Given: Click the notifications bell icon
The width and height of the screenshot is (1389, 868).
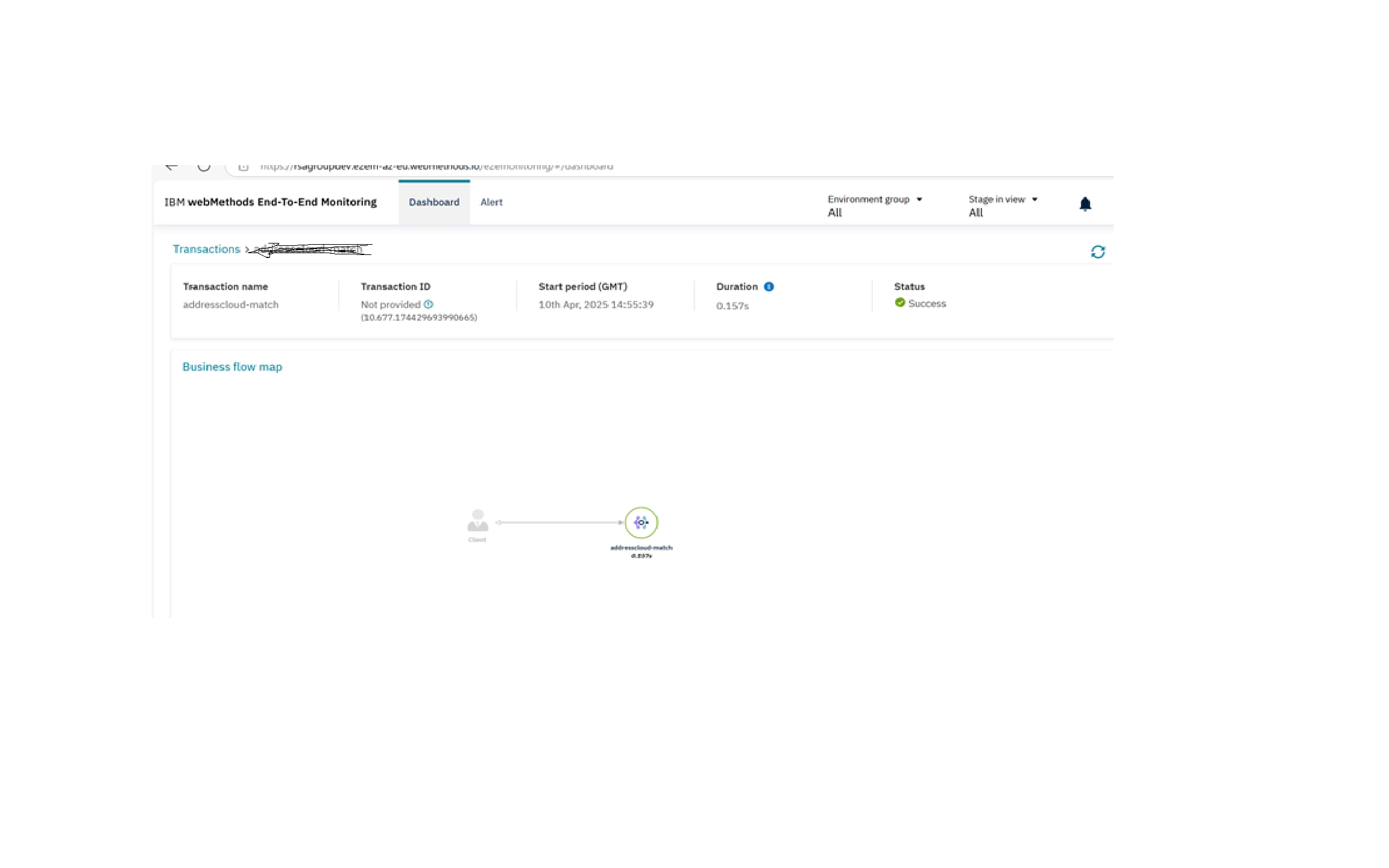Looking at the screenshot, I should (1085, 204).
